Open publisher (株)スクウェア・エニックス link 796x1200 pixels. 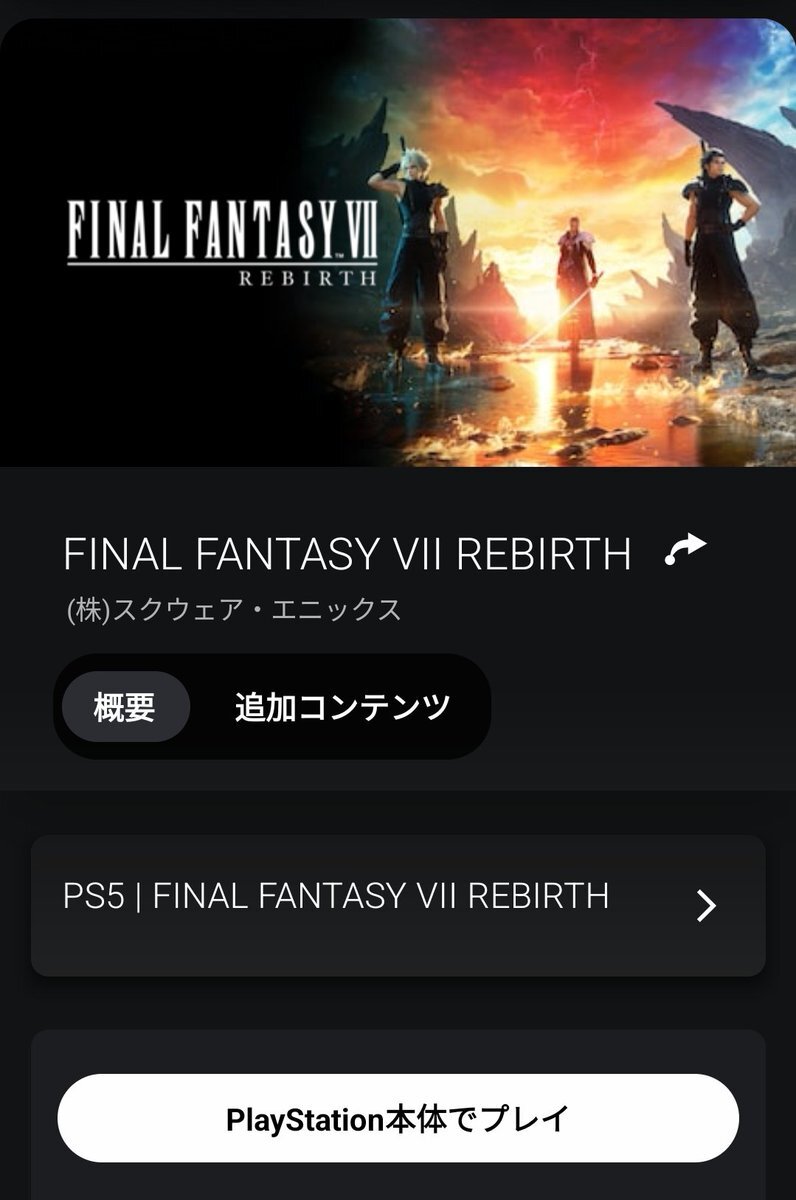[233, 609]
